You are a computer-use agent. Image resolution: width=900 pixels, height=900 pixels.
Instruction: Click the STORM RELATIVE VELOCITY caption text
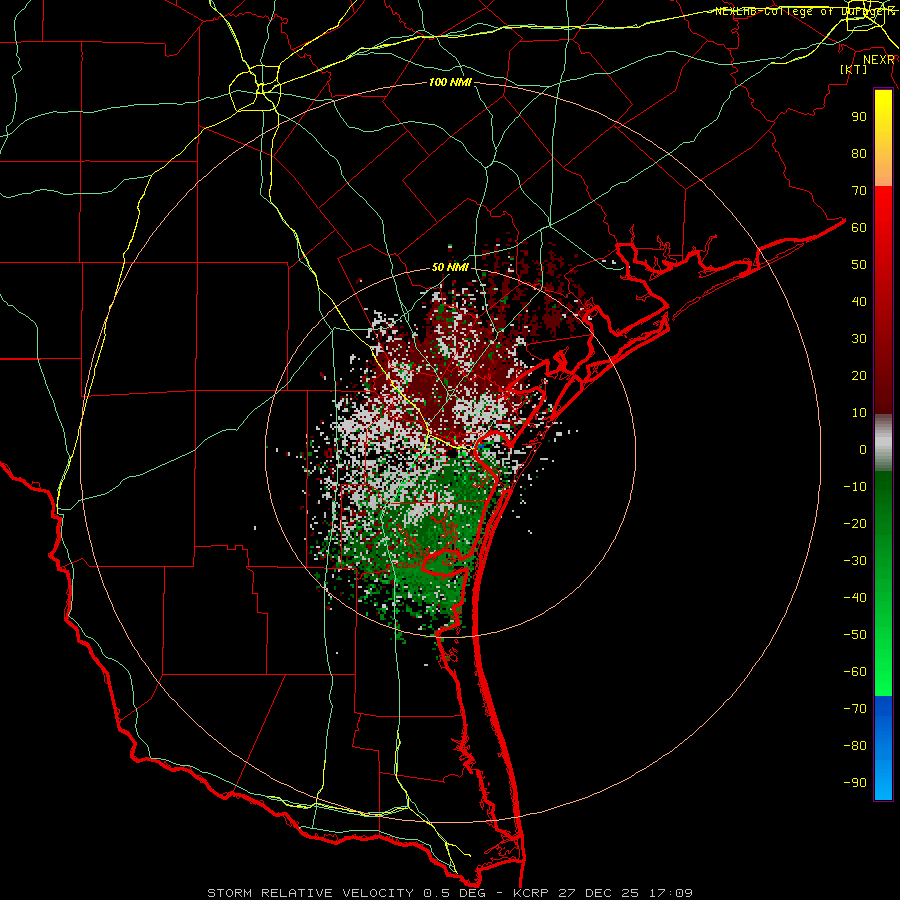tap(310, 893)
